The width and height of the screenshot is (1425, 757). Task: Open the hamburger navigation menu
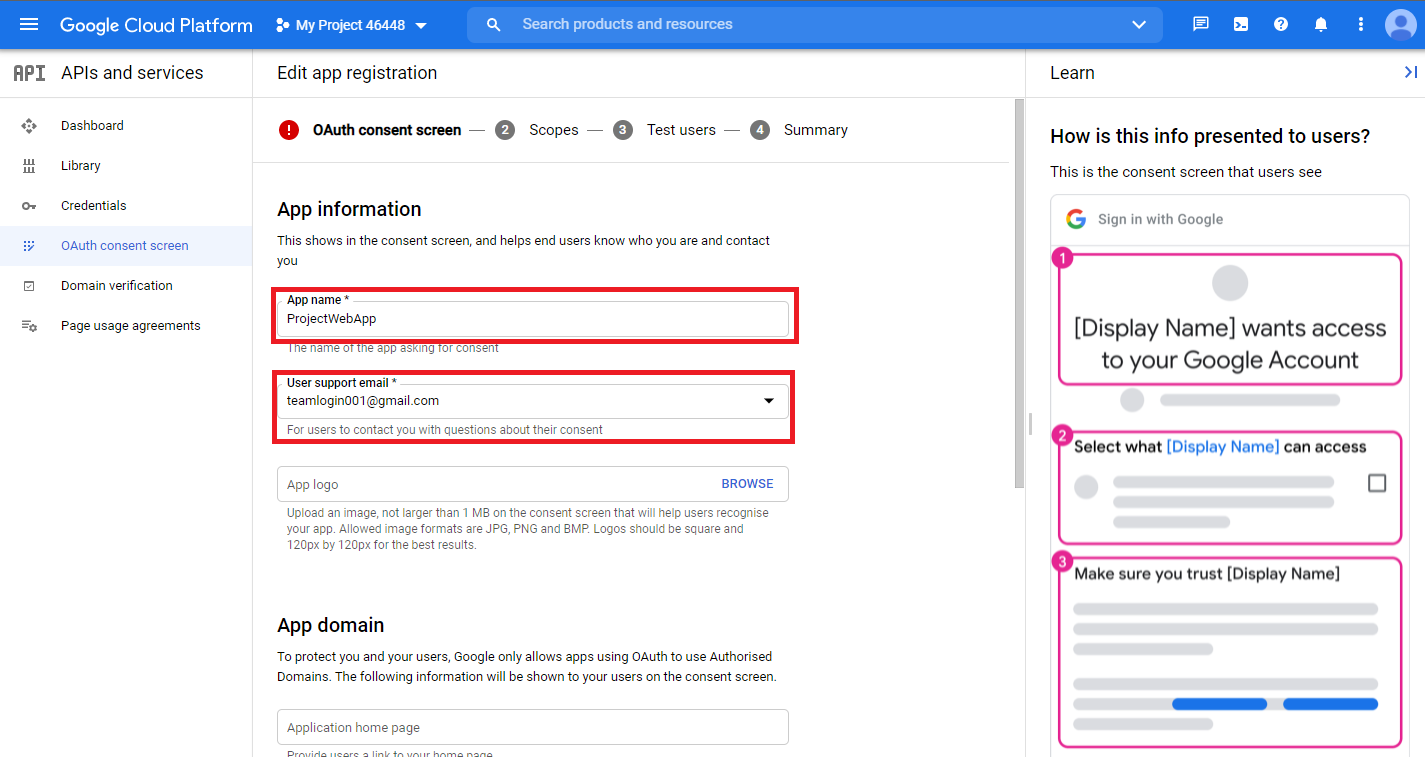pos(29,25)
